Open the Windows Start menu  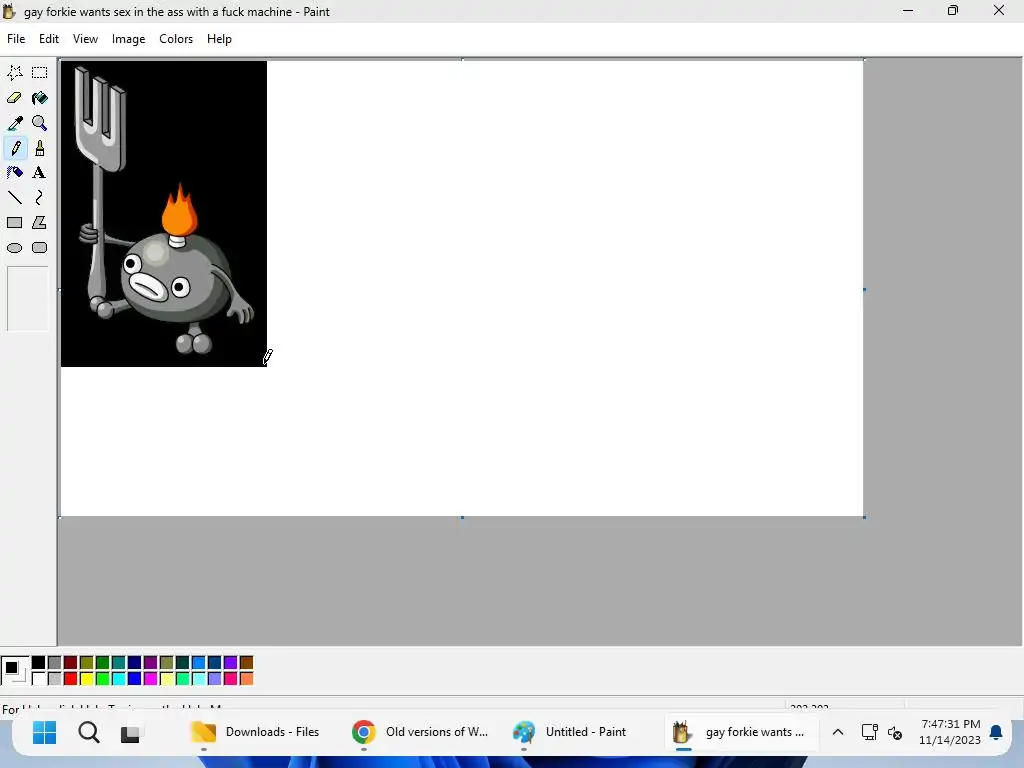[44, 732]
